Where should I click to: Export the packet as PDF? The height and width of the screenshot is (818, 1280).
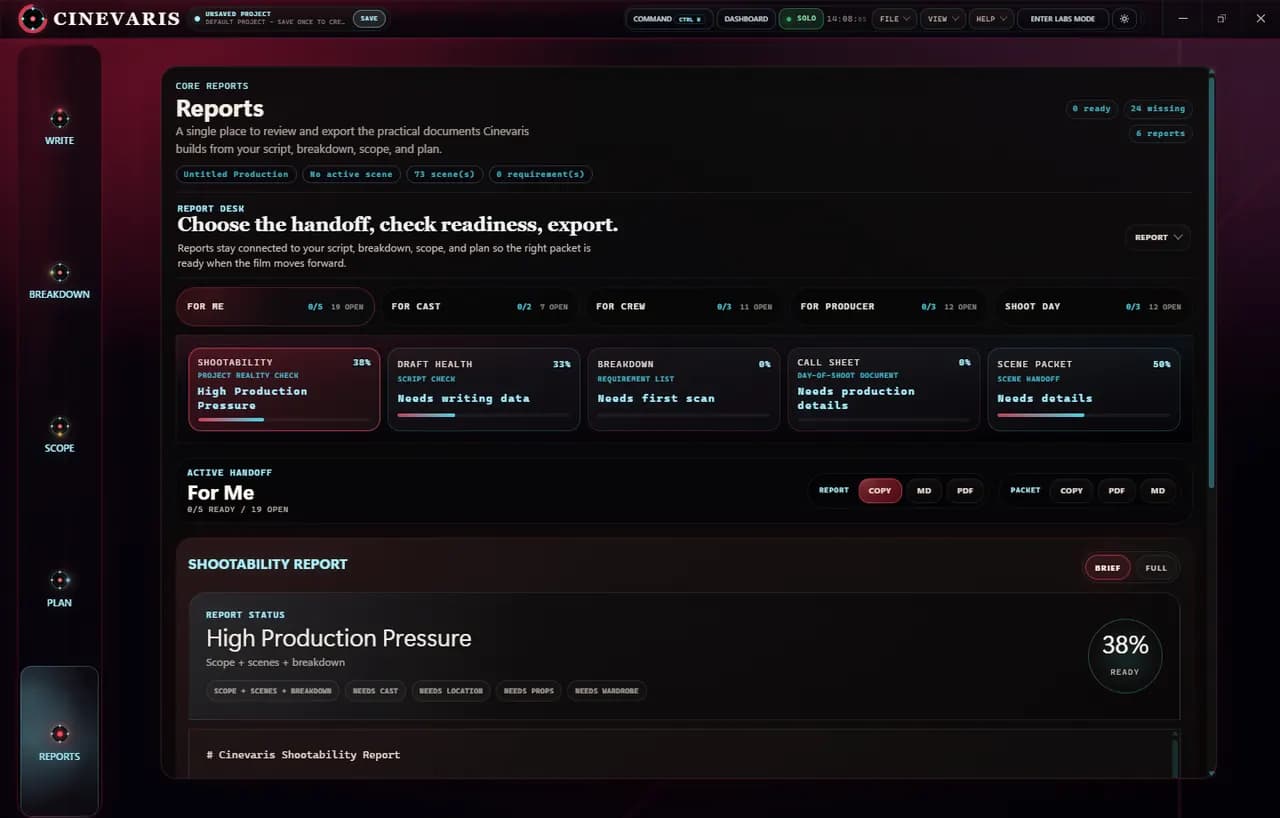tap(1116, 490)
